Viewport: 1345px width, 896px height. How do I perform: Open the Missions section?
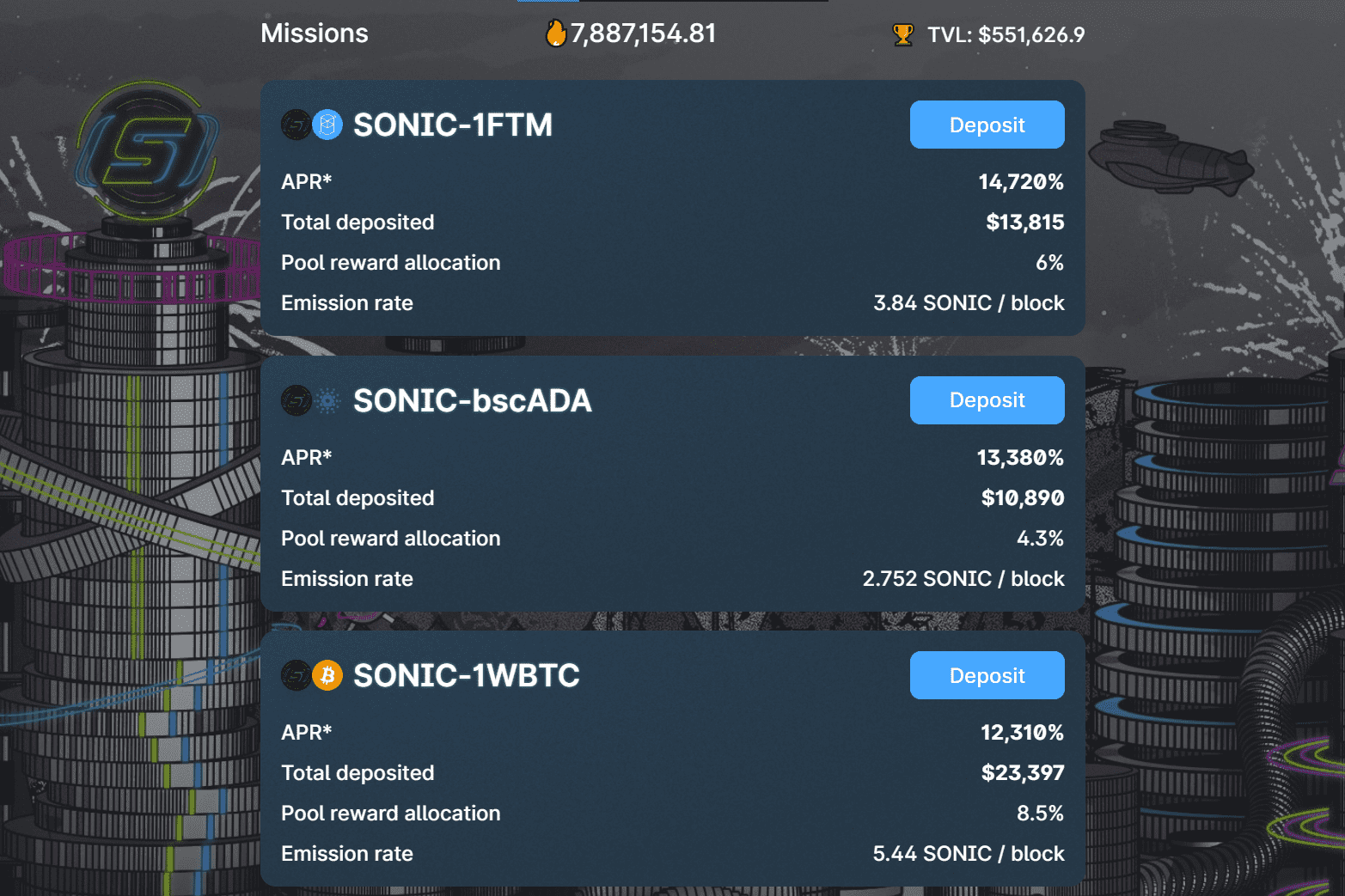[314, 34]
